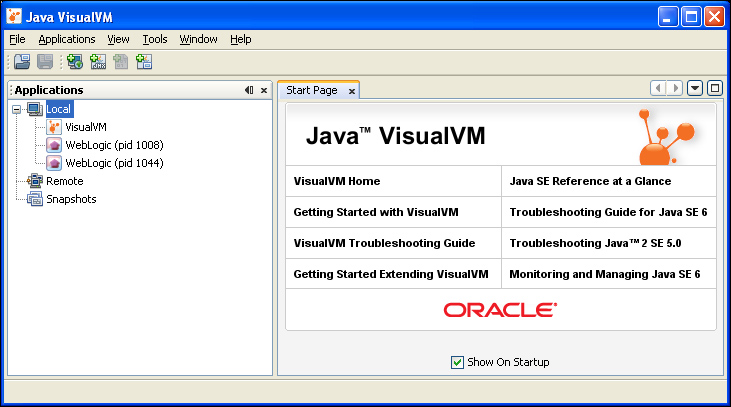The width and height of the screenshot is (731, 407).
Task: Click the Snapshots node icon
Action: click(35, 199)
